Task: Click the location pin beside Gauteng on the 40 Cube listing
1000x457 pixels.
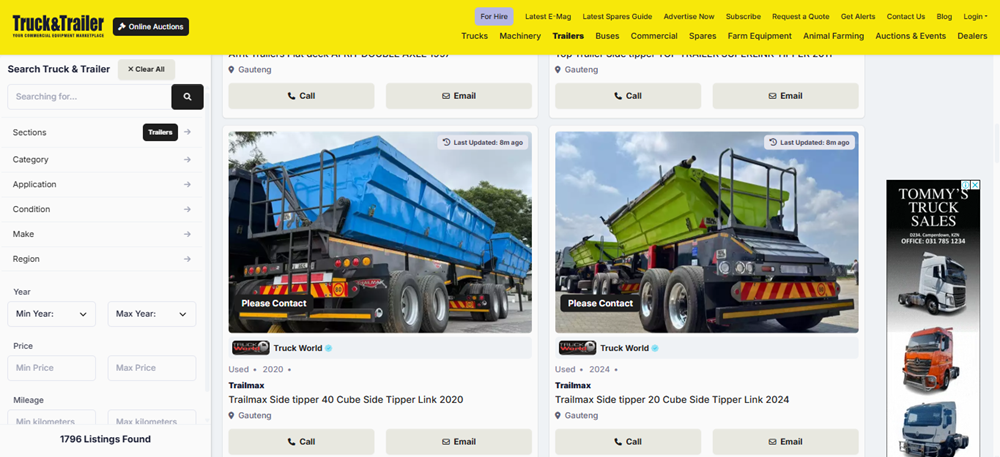Action: coord(232,416)
